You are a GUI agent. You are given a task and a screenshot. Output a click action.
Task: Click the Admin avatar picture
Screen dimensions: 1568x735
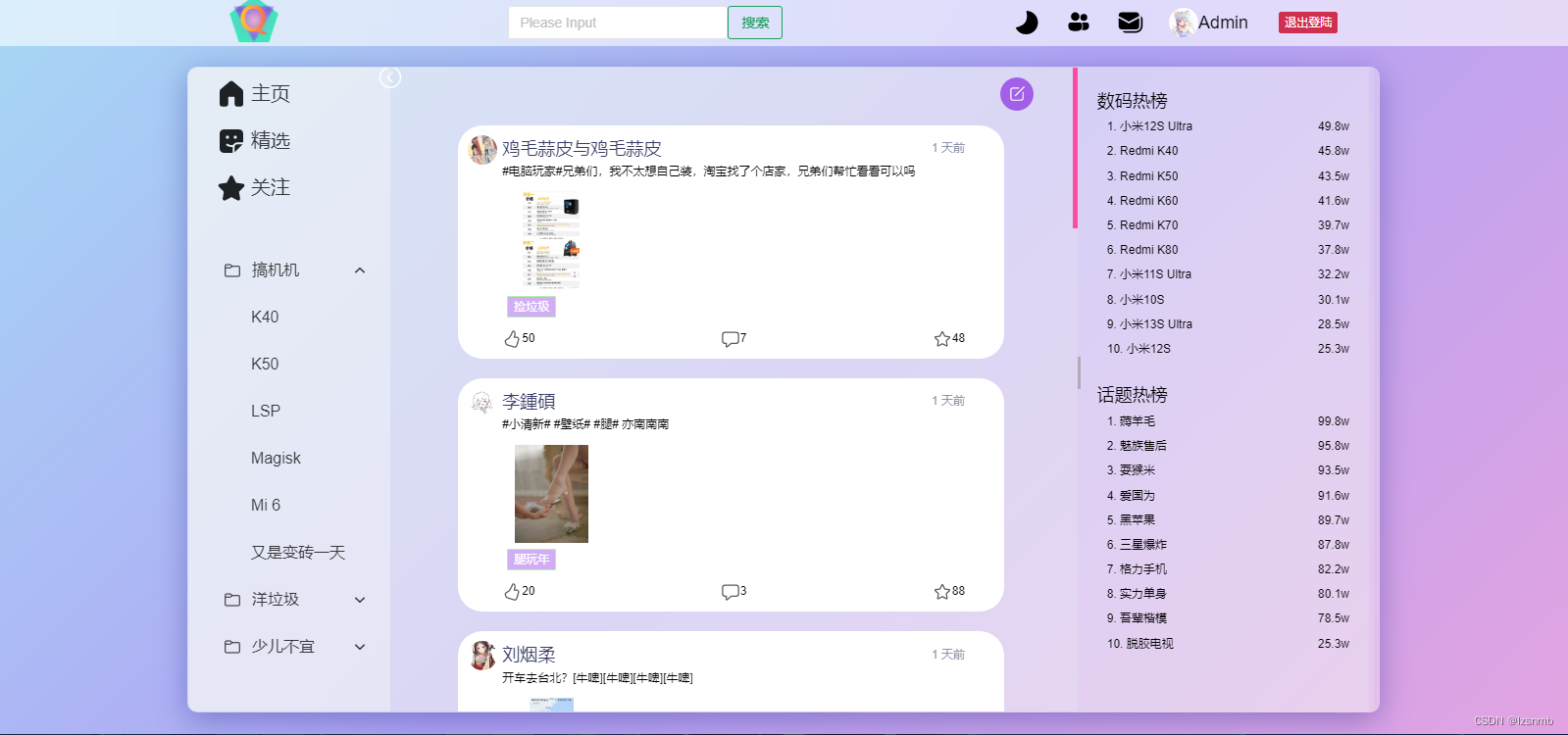(x=1182, y=23)
